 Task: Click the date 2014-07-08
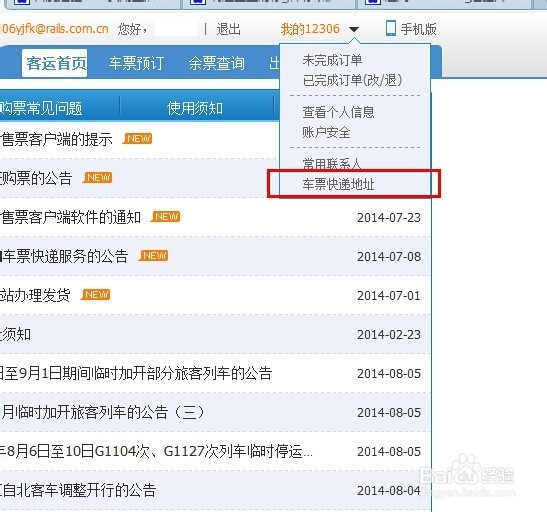[x=389, y=257]
